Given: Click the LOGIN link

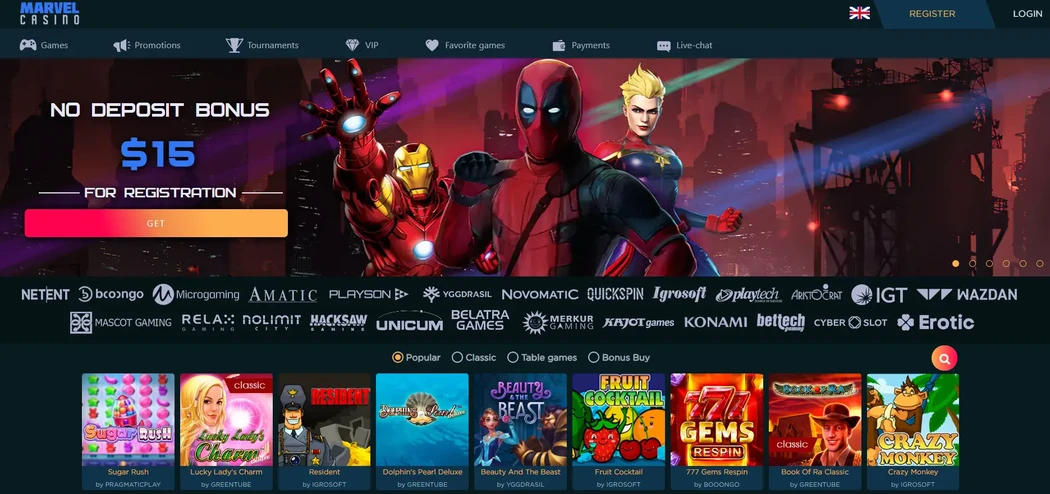Looking at the screenshot, I should pyautogui.click(x=1027, y=13).
